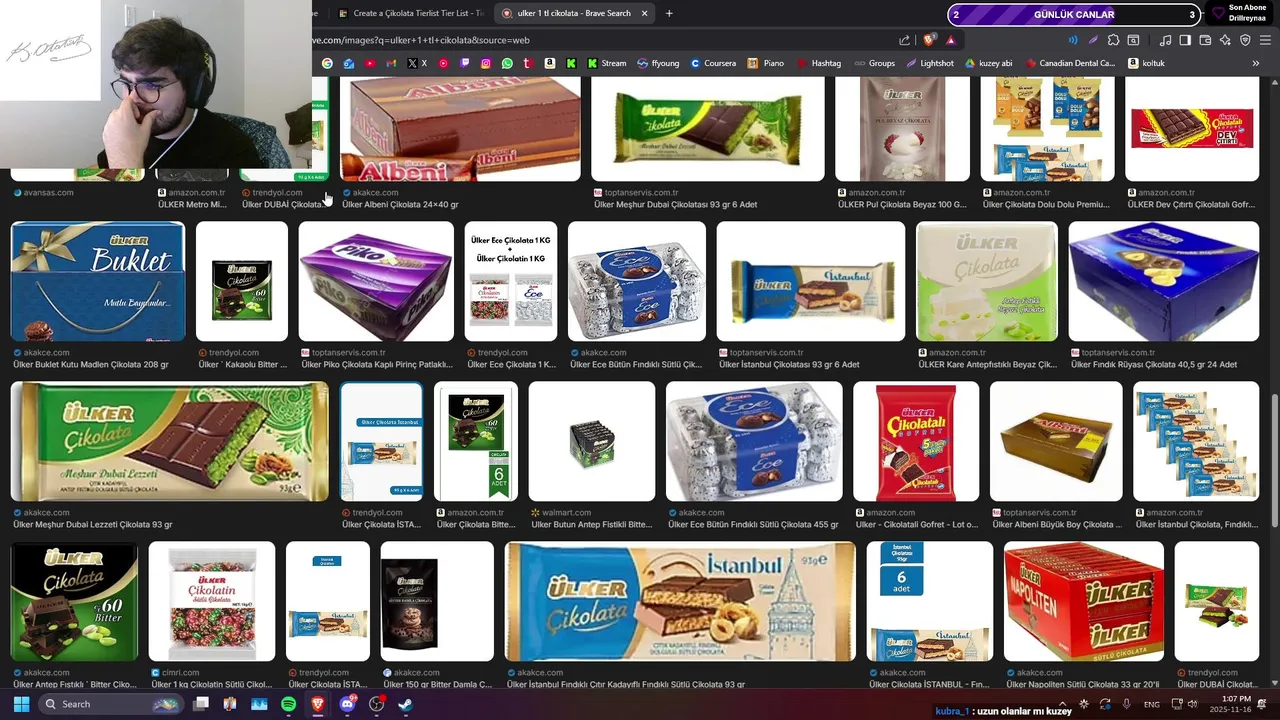The image size is (1280, 720).
Task: Click the Windows taskbar Search box
Action: point(110,704)
